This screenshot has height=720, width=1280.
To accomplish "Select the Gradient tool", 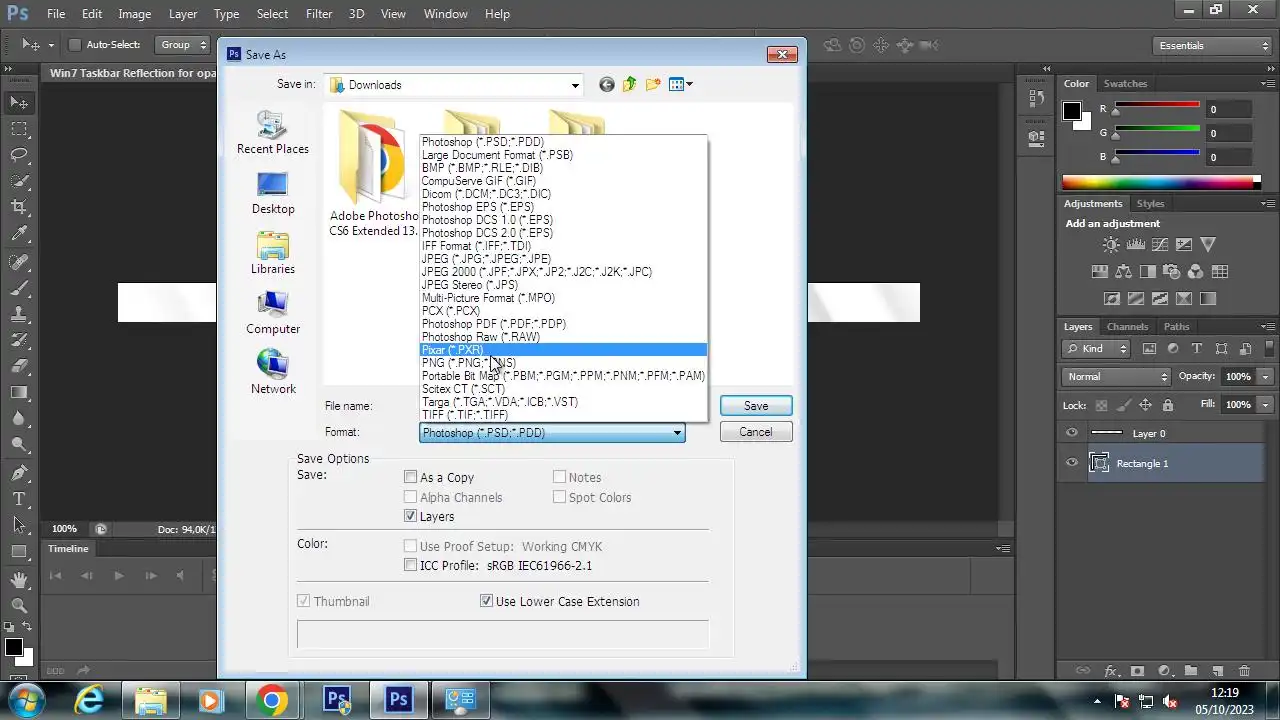I will pos(19,392).
